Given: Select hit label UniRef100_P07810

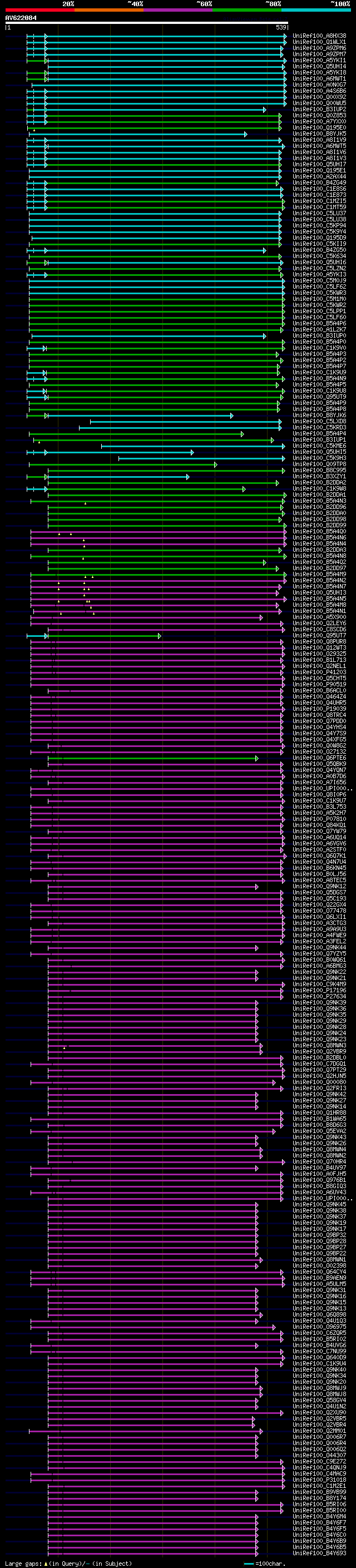Looking at the screenshot, I should click(x=319, y=819).
